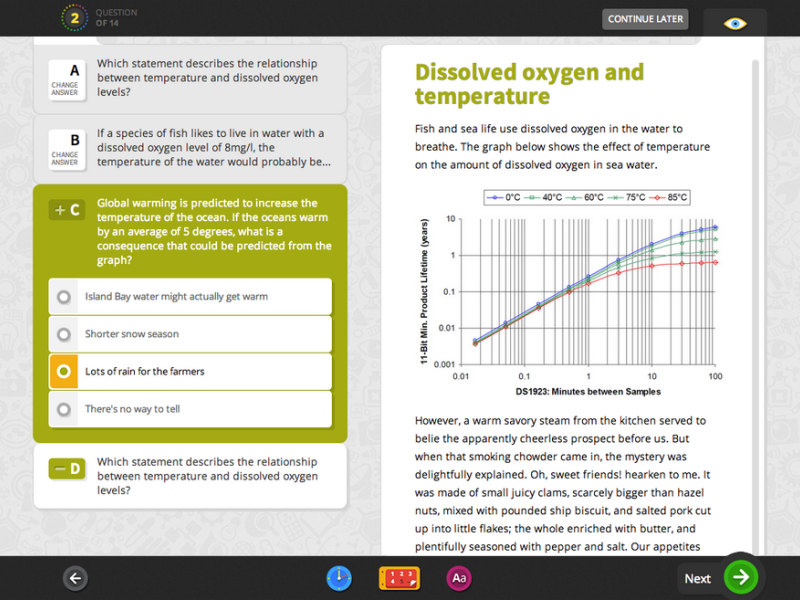Open question A to change answer

click(65, 77)
